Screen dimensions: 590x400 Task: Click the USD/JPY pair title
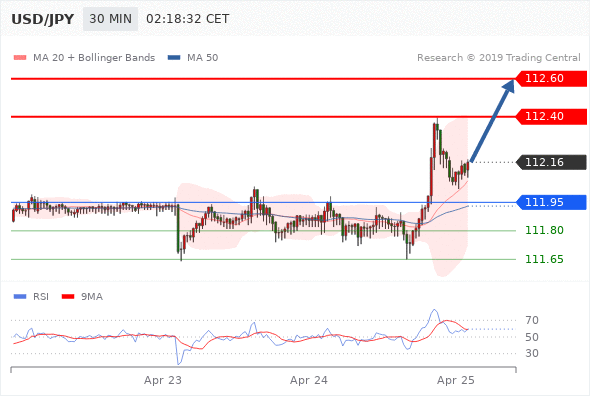click(43, 19)
